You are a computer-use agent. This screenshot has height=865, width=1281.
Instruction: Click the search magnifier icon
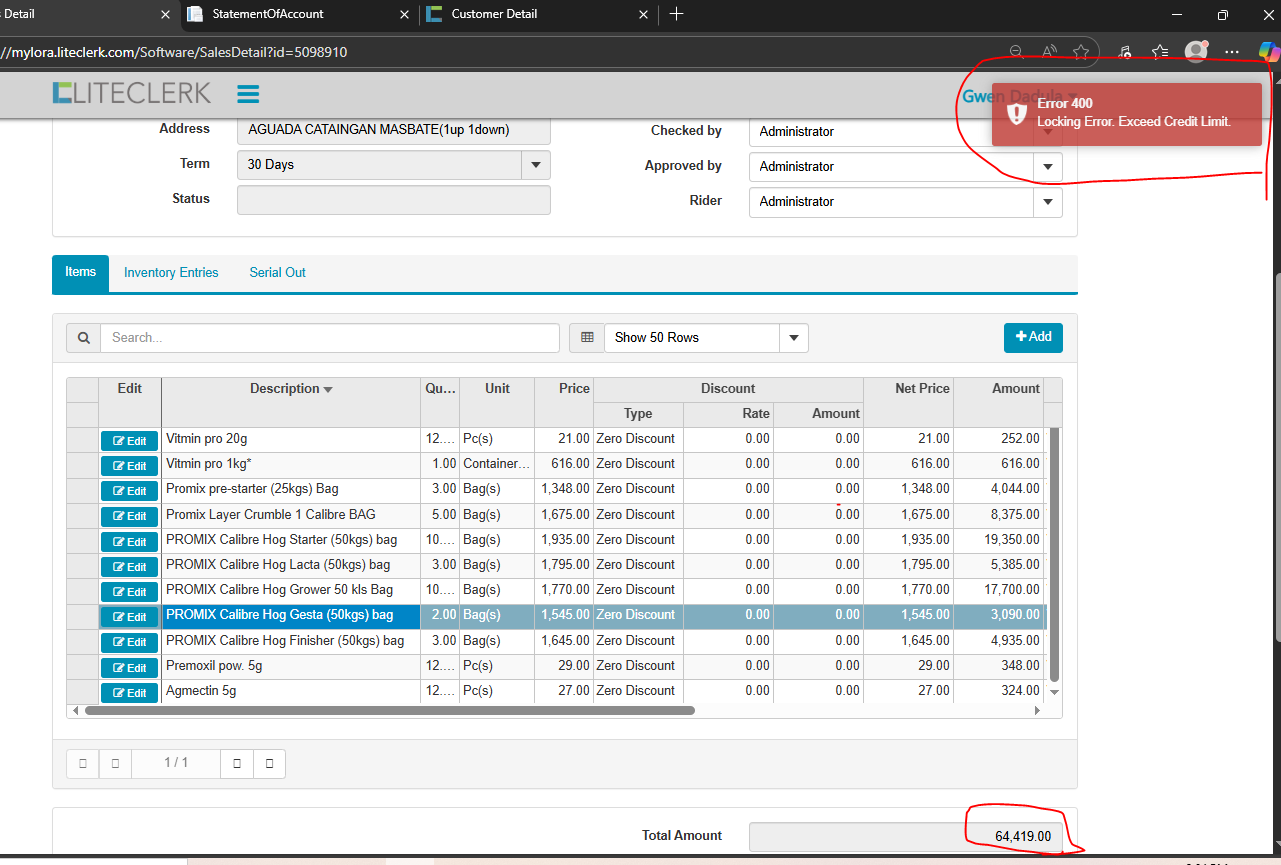pos(83,338)
